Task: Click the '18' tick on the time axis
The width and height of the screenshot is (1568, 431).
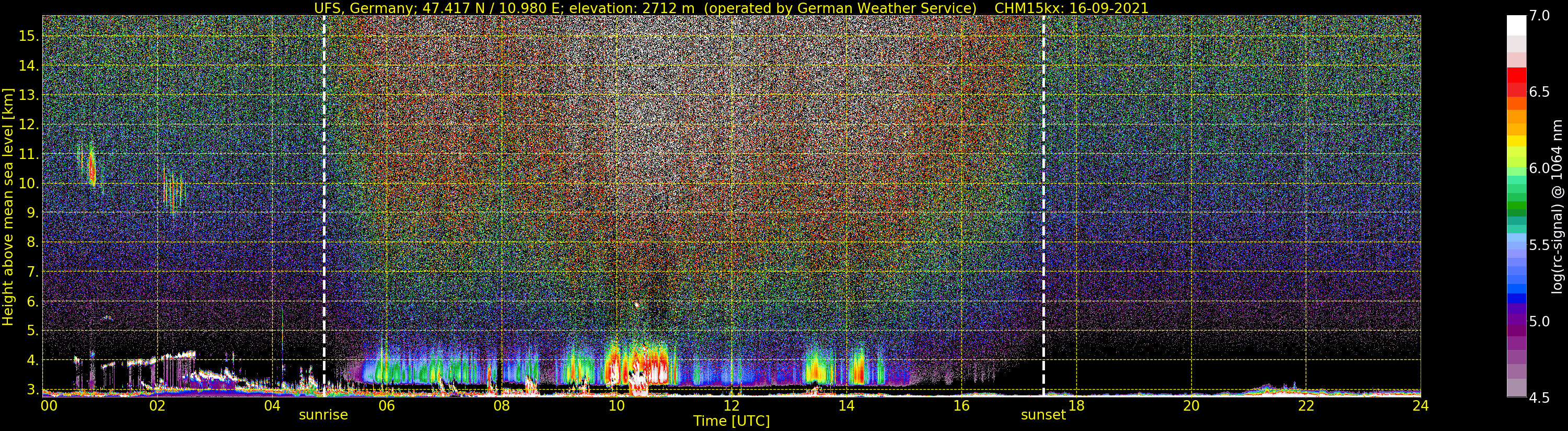Action: point(1076,405)
